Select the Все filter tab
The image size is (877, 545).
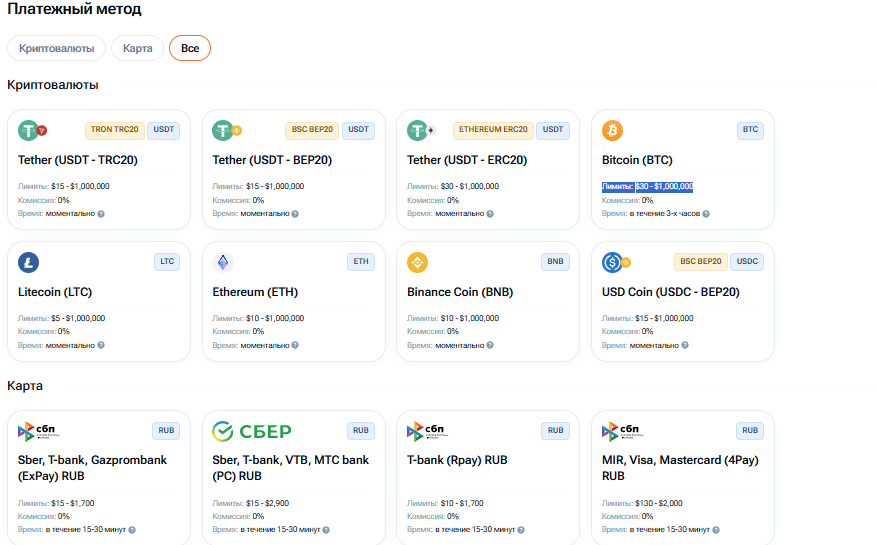click(x=190, y=48)
